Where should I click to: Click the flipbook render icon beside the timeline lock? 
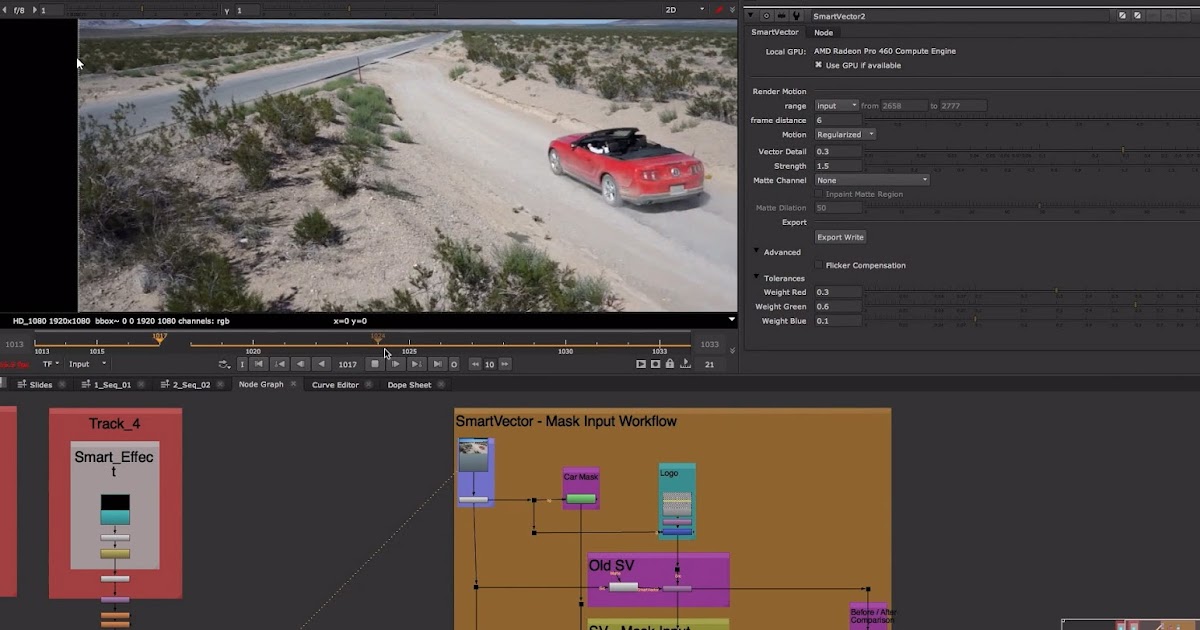coord(684,364)
